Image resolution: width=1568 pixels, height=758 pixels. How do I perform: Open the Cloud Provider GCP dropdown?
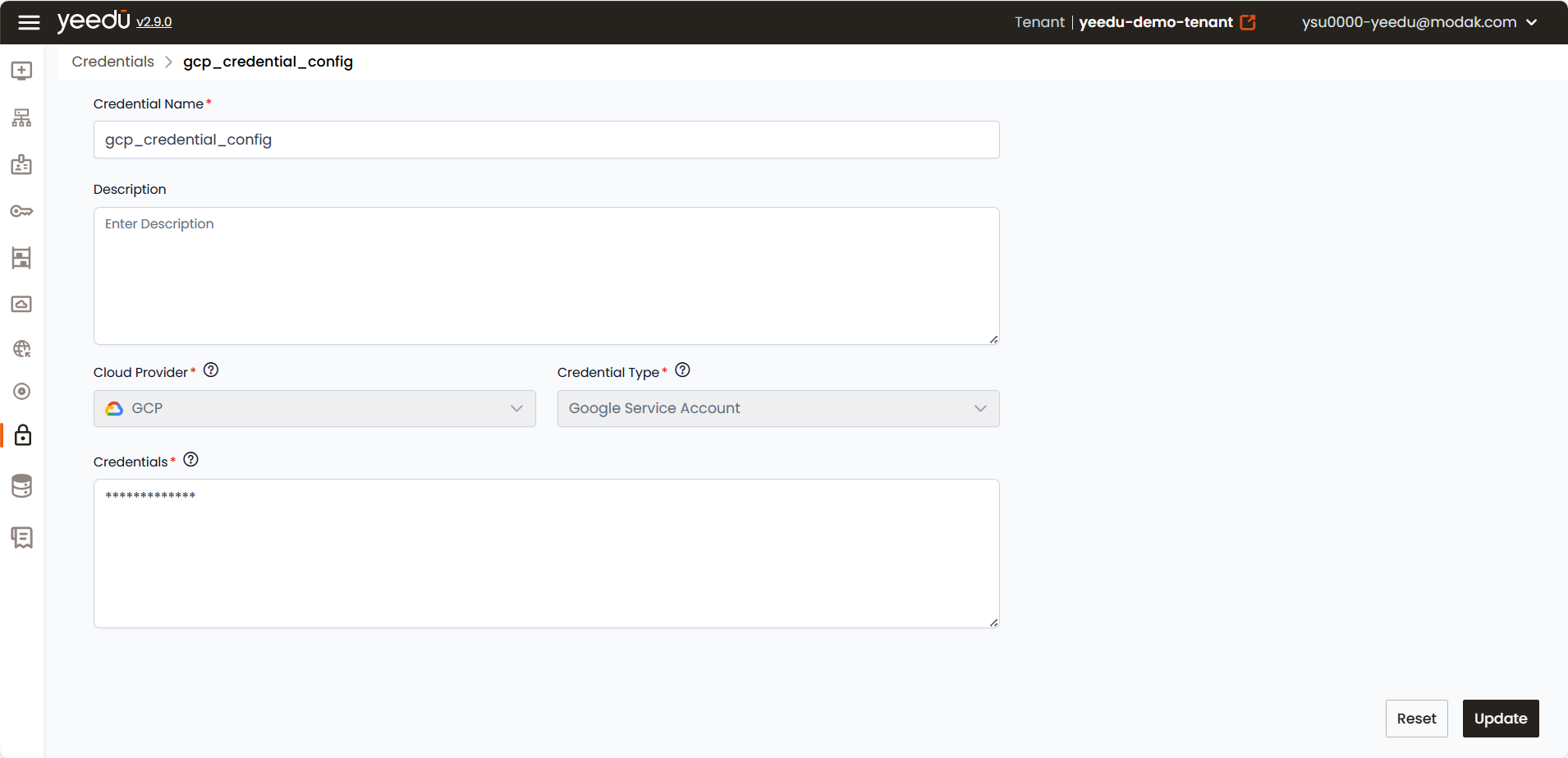(x=314, y=408)
